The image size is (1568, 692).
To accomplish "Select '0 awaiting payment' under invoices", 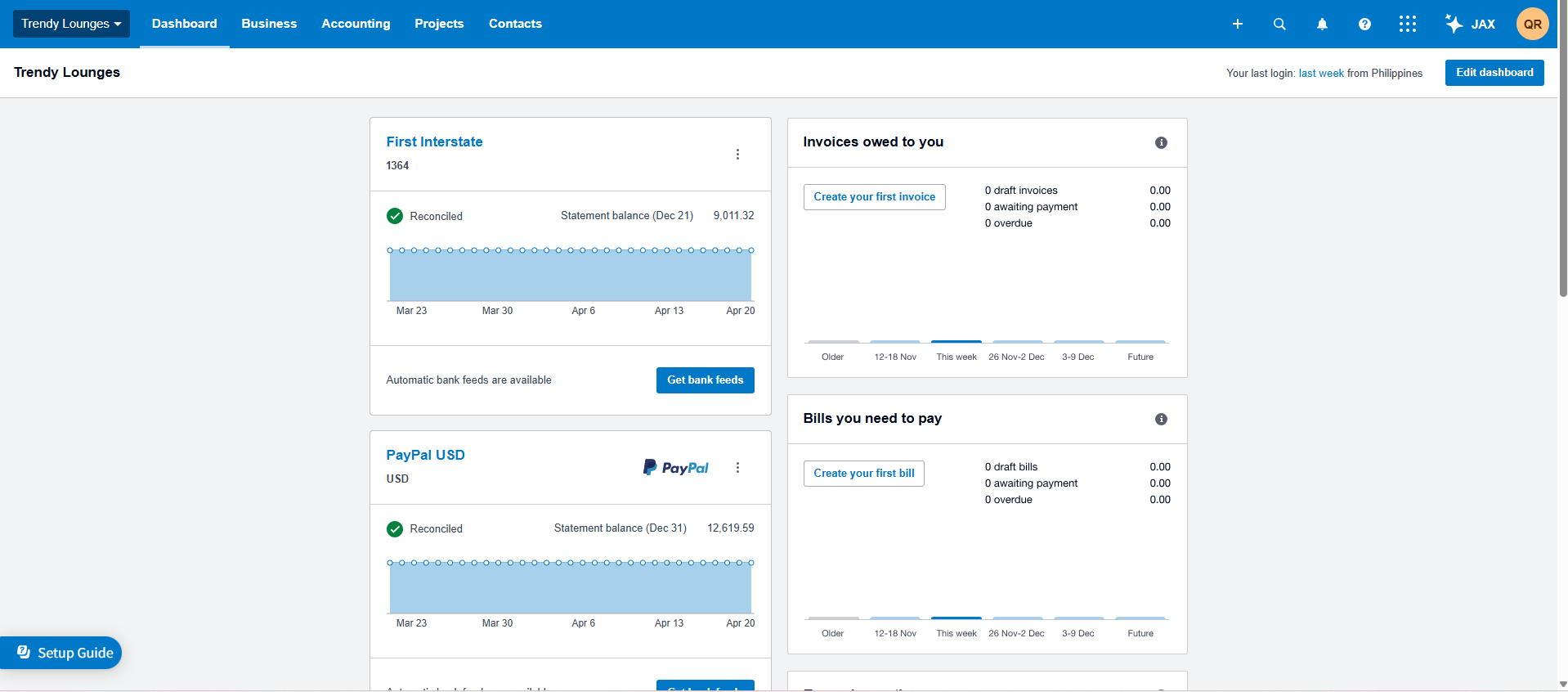I will pos(1031,207).
